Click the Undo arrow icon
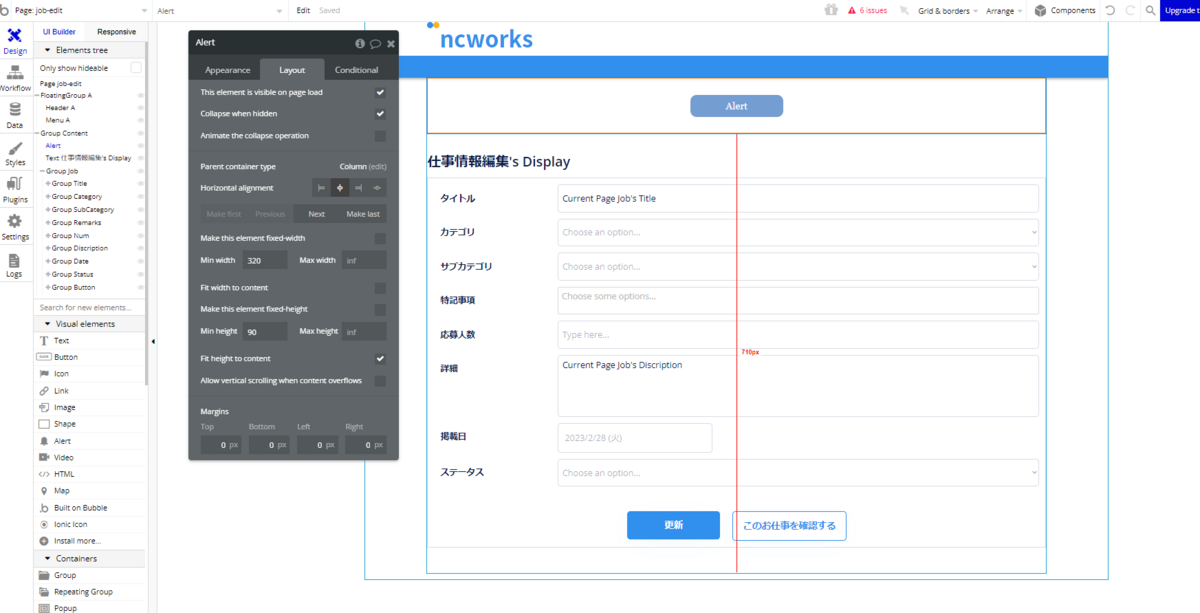The width and height of the screenshot is (1200, 613). tap(1110, 10)
